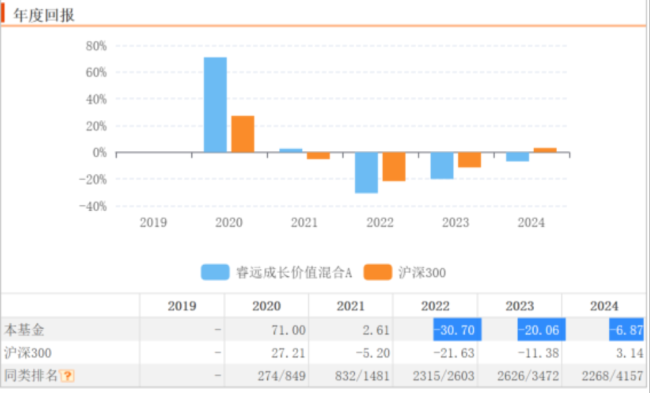Select highlighted -30.70 cell for 2022
This screenshot has width=650, height=393.
coord(457,330)
